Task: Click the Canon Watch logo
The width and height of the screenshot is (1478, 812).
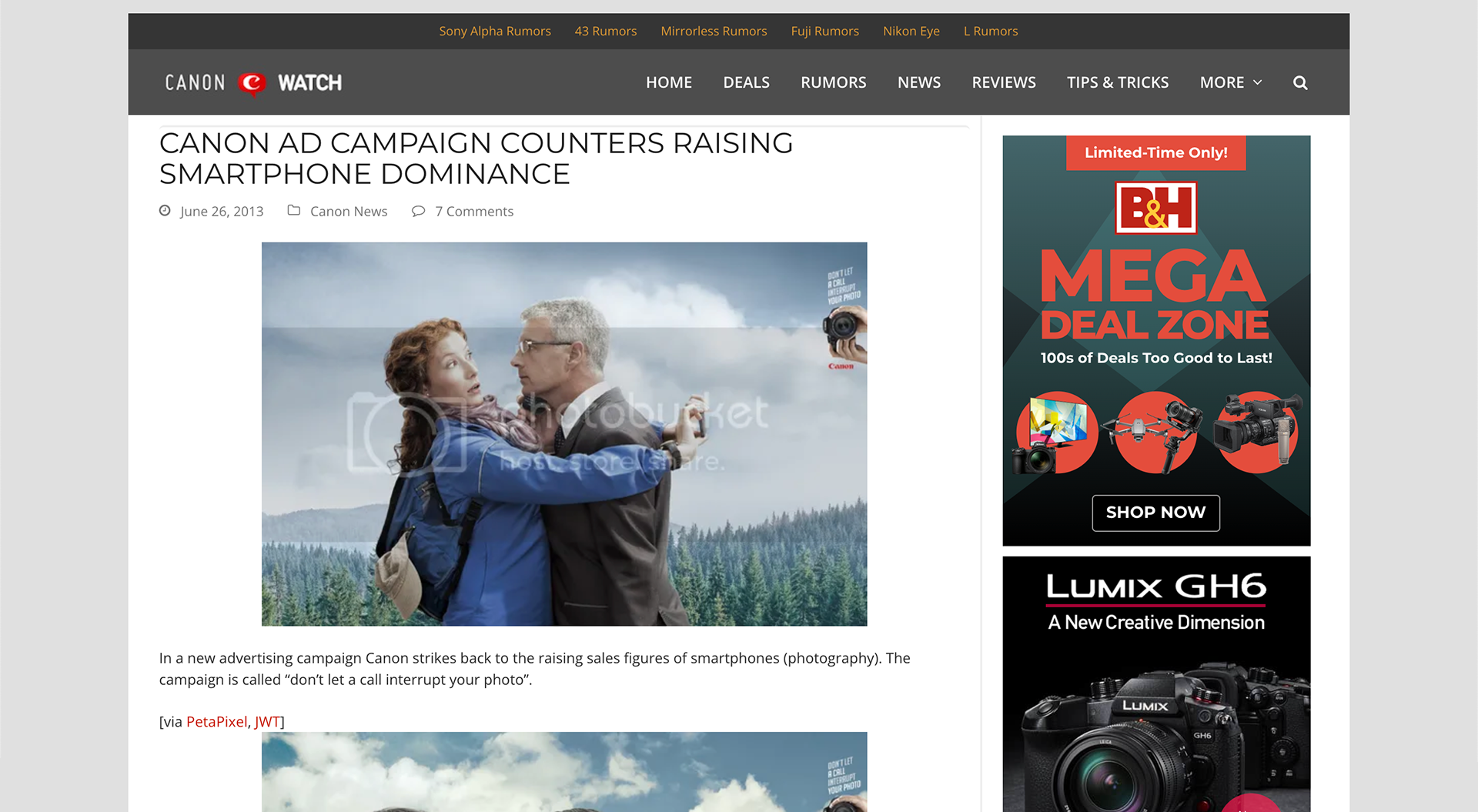Action: 253,82
